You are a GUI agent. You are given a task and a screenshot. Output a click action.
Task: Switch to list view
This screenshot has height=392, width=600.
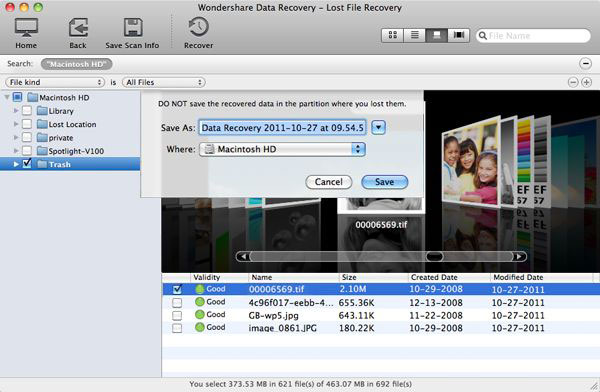click(x=414, y=35)
